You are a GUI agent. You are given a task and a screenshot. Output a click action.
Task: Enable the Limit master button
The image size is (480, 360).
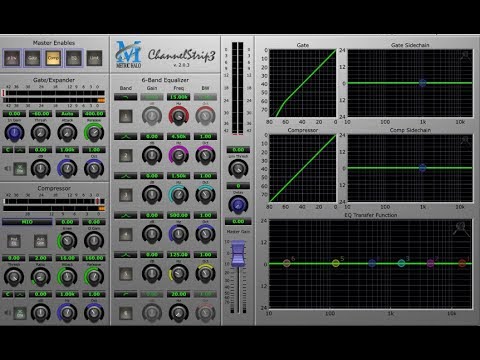pos(94,58)
